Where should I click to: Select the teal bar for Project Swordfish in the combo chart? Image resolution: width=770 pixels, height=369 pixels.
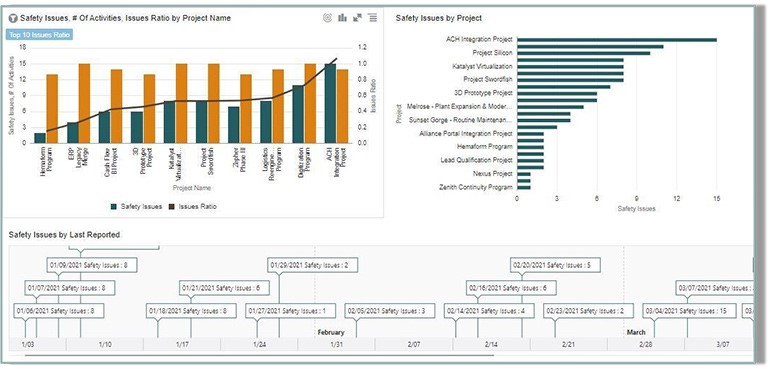201,122
